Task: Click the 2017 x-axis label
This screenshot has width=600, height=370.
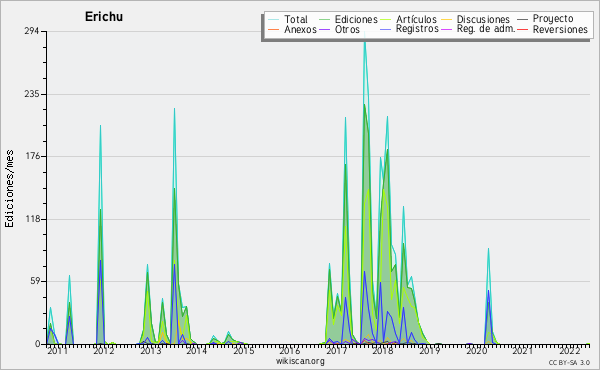Action: tap(336, 350)
